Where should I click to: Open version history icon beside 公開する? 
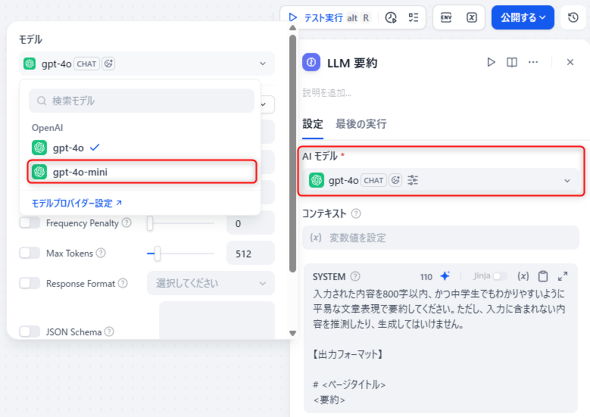(573, 17)
